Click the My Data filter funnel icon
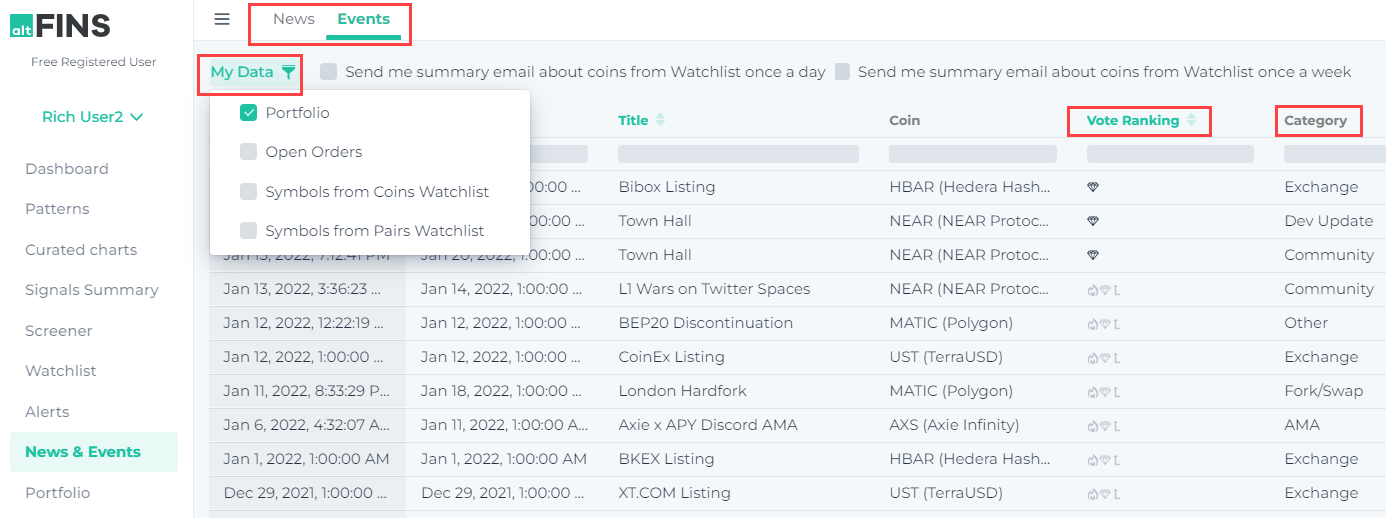The image size is (1386, 518). [288, 72]
